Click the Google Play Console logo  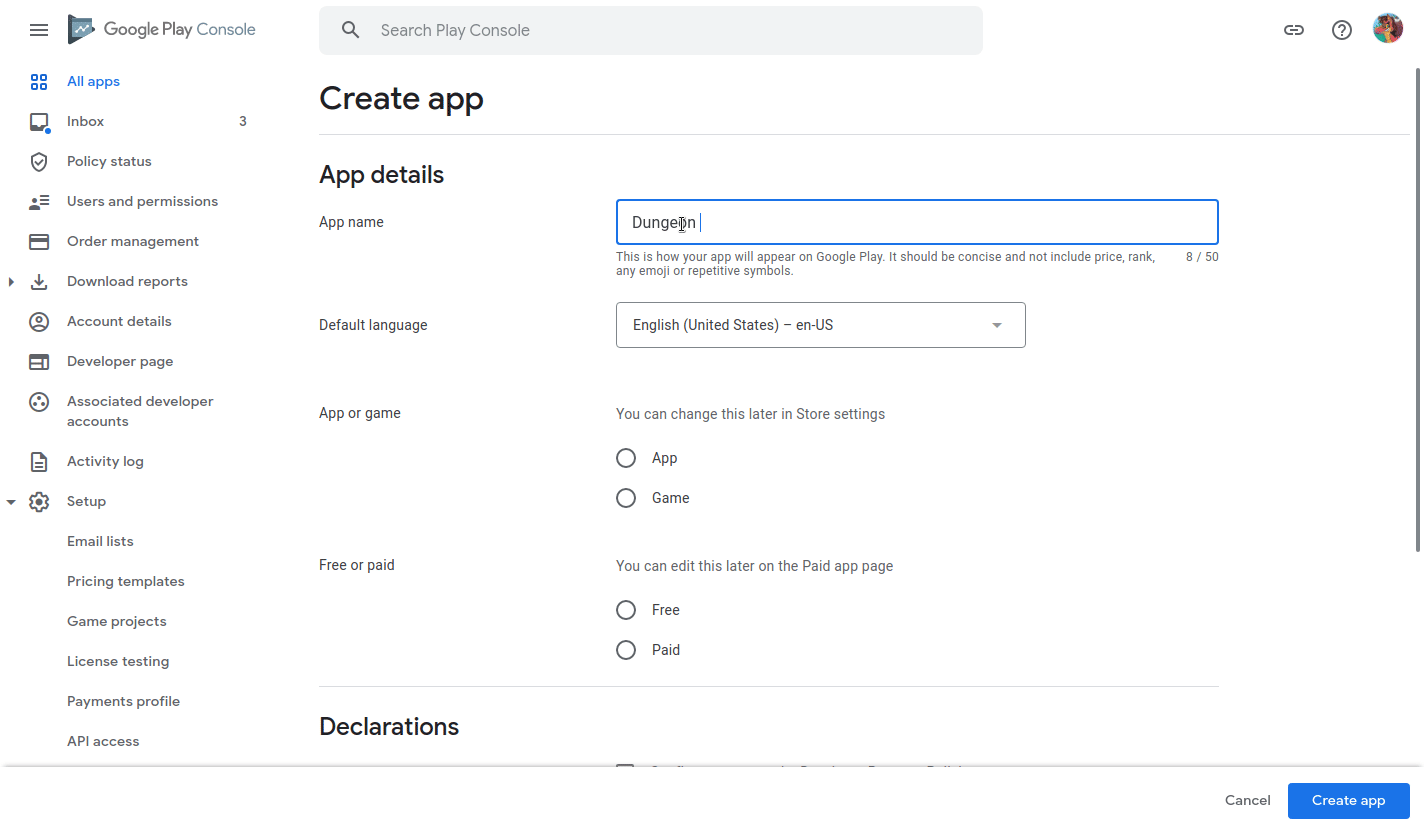[162, 30]
